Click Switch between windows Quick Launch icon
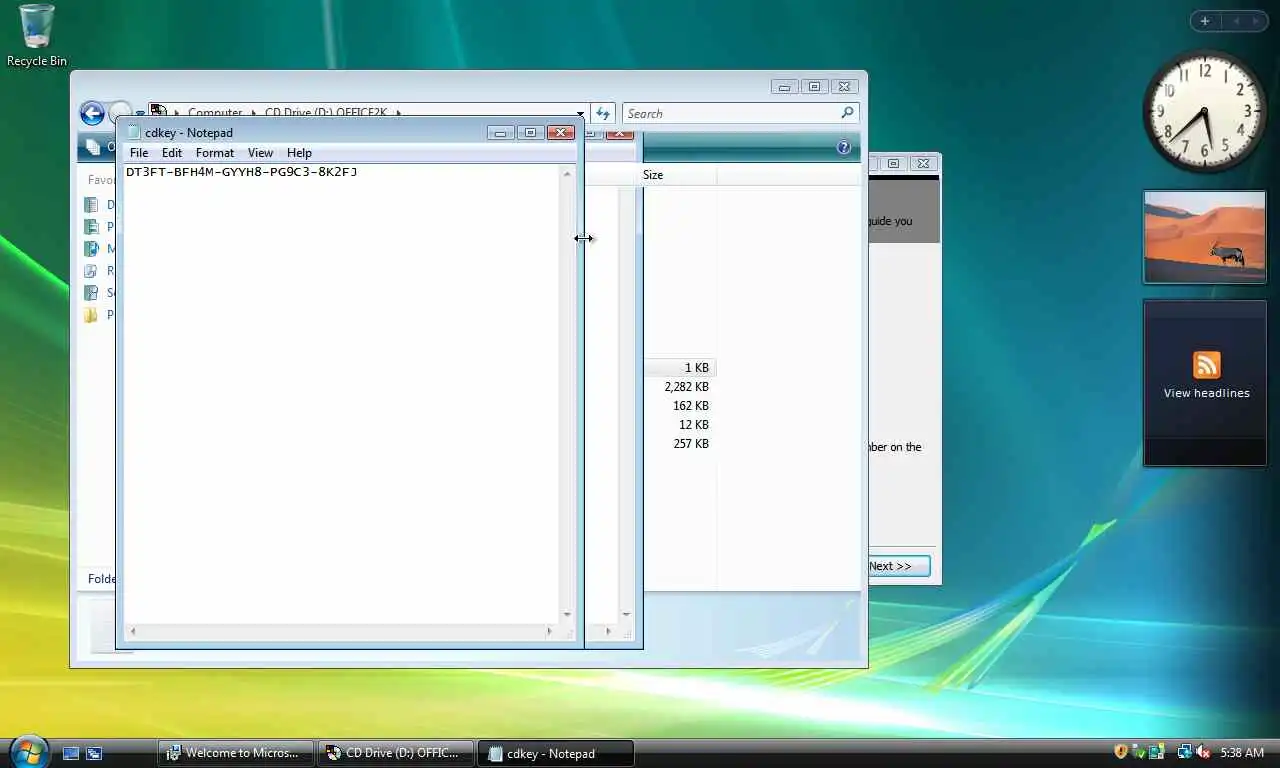 click(x=94, y=753)
